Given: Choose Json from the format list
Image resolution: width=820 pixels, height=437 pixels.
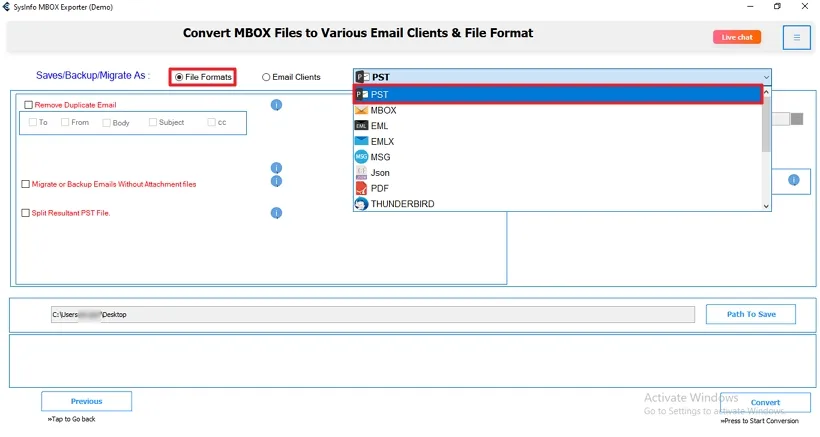Looking at the screenshot, I should click(x=557, y=172).
